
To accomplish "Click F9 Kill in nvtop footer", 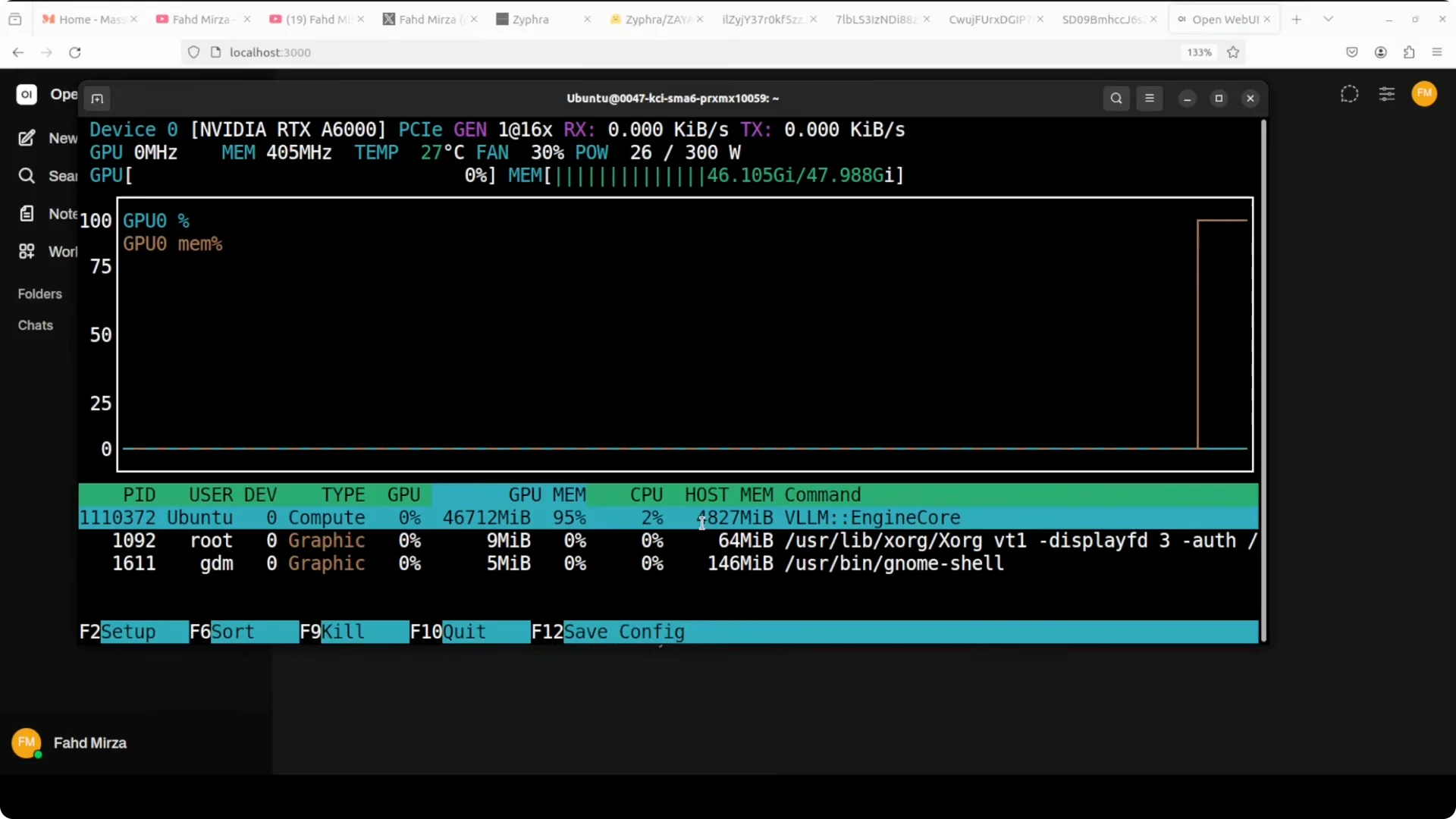I will pos(354,632).
